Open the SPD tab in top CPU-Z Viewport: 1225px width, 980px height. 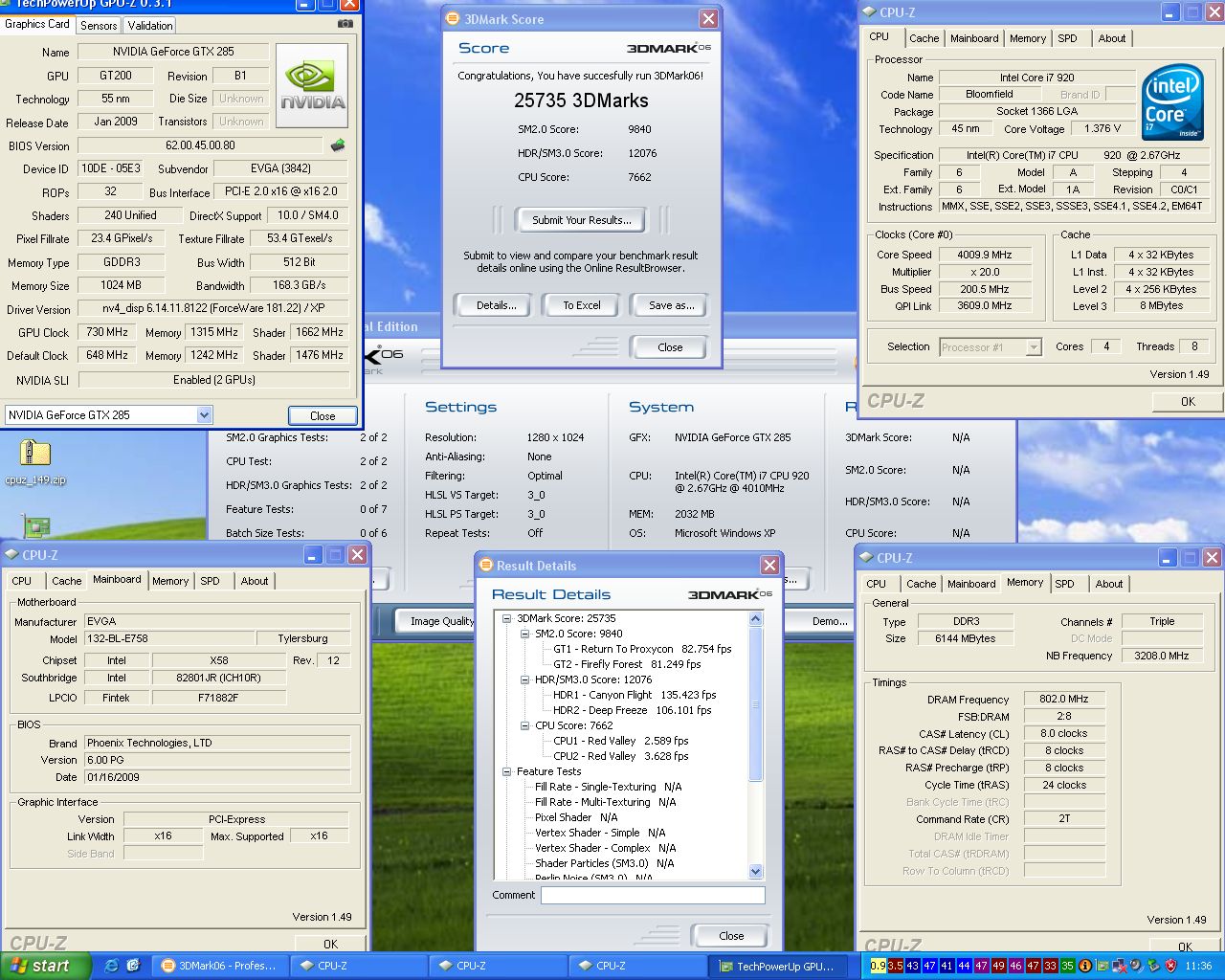[x=1067, y=38]
